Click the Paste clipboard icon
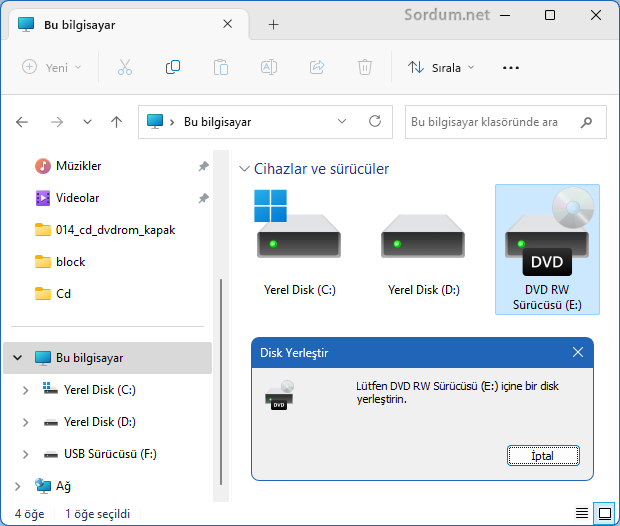Screen dimensions: 620x526 (221, 67)
